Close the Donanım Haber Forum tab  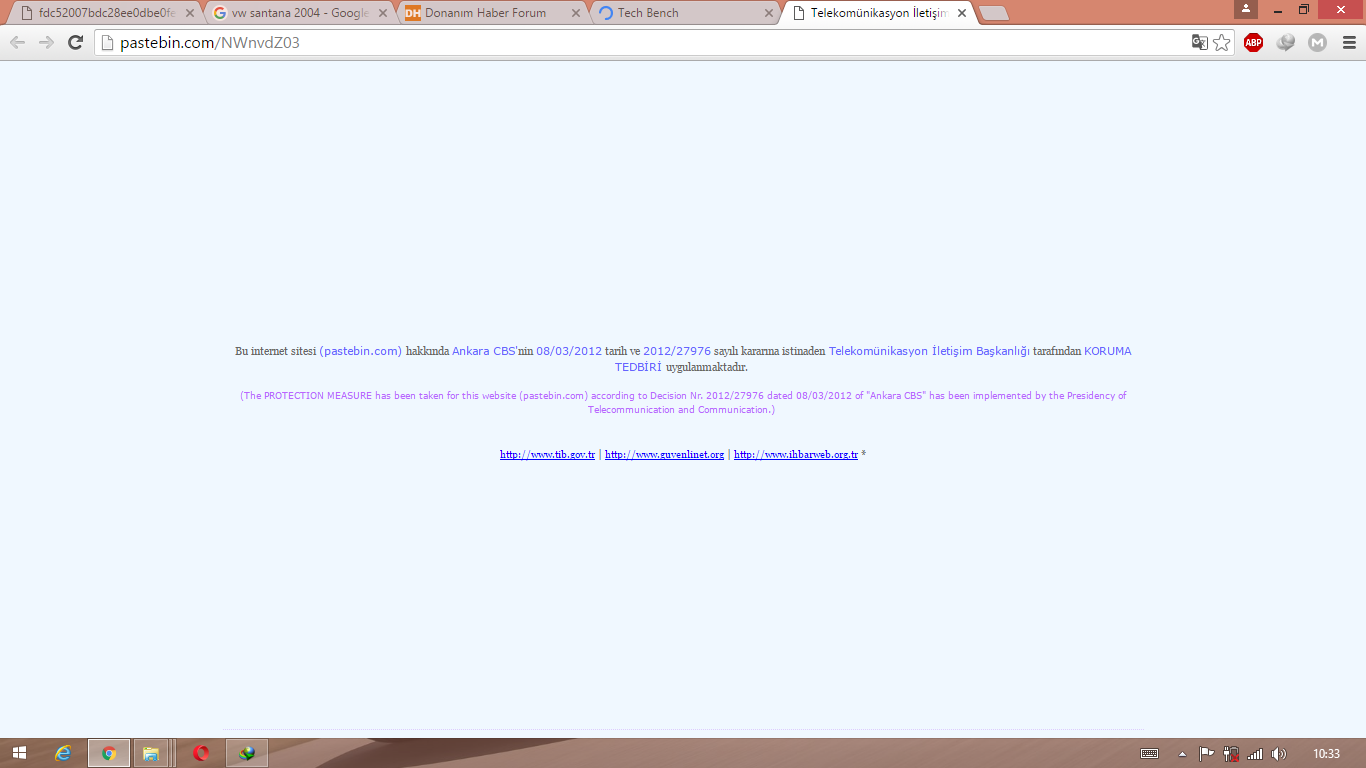click(575, 13)
